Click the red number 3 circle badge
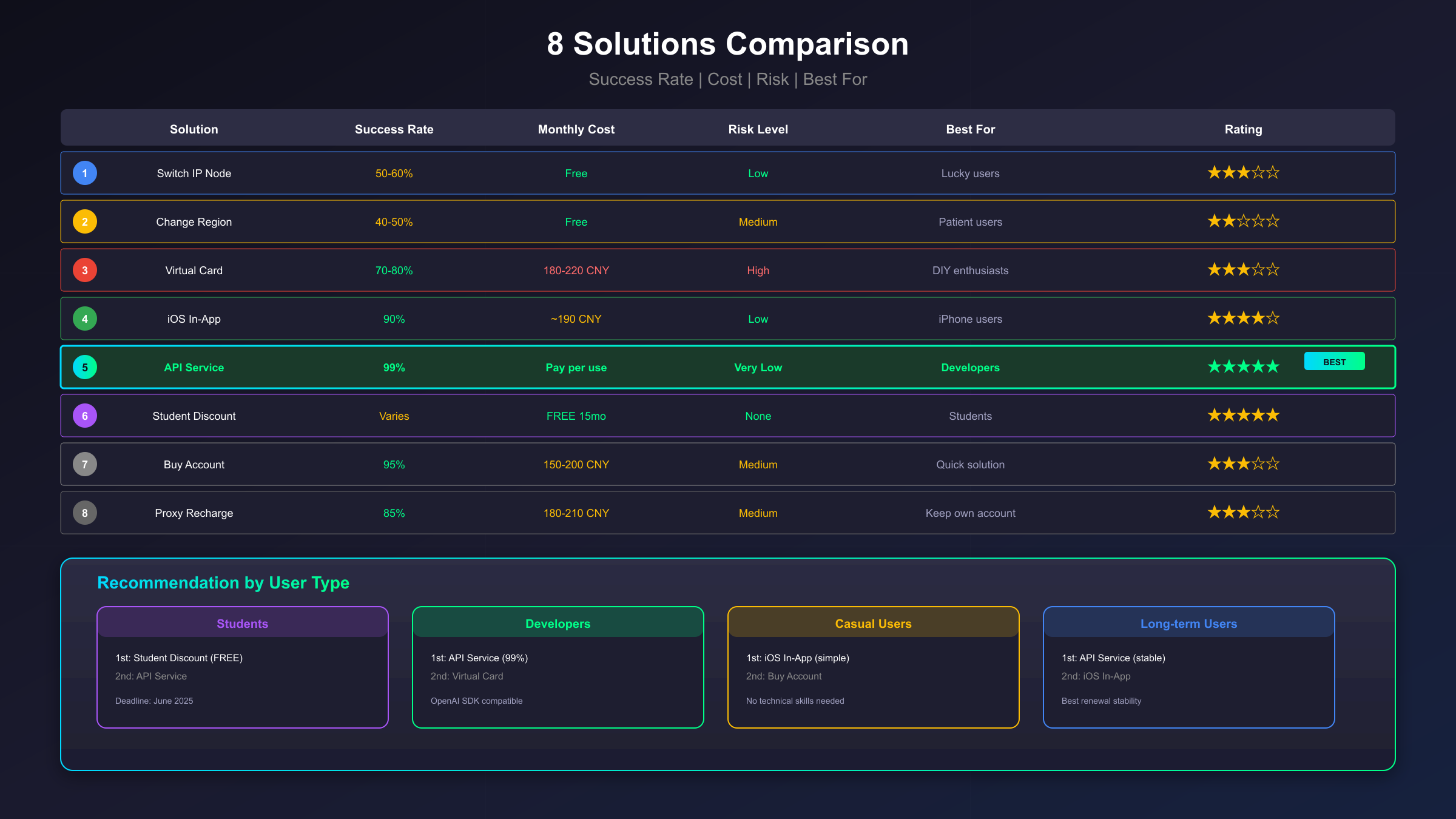 click(x=85, y=270)
